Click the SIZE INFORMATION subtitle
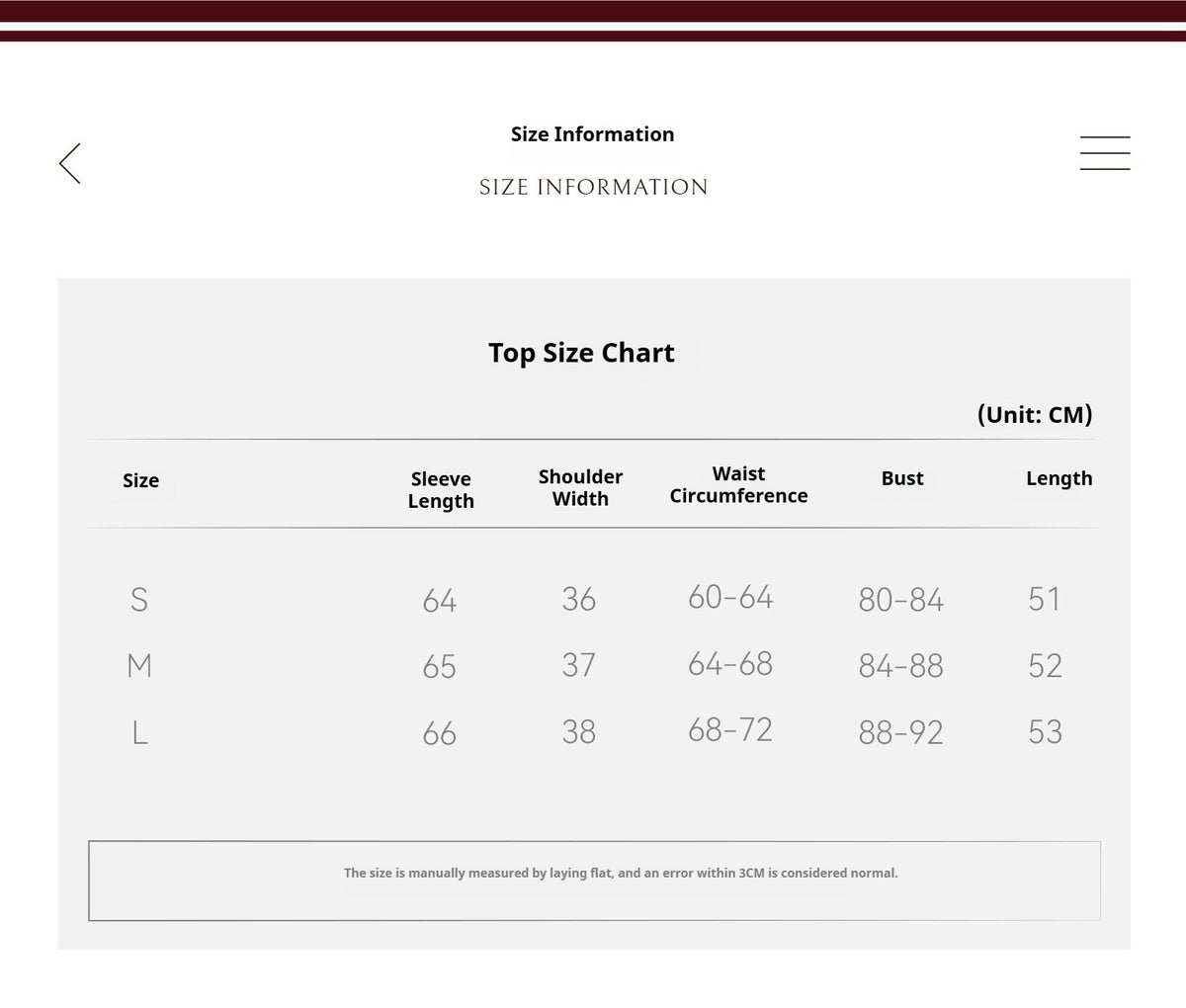 pos(593,187)
